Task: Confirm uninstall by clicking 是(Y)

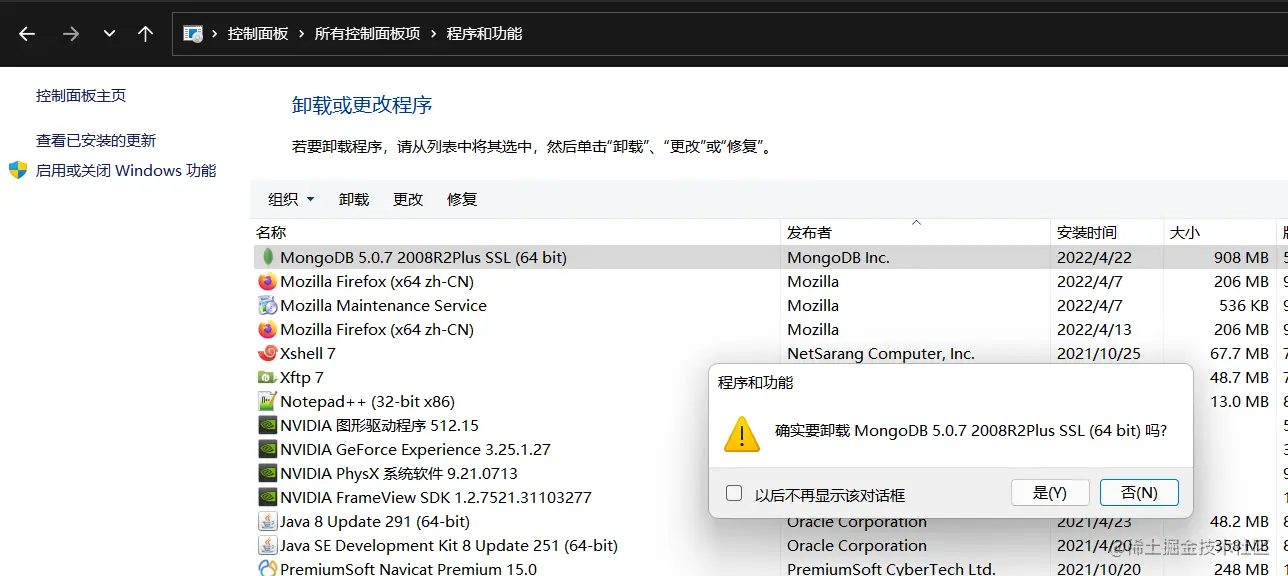Action: [1050, 492]
